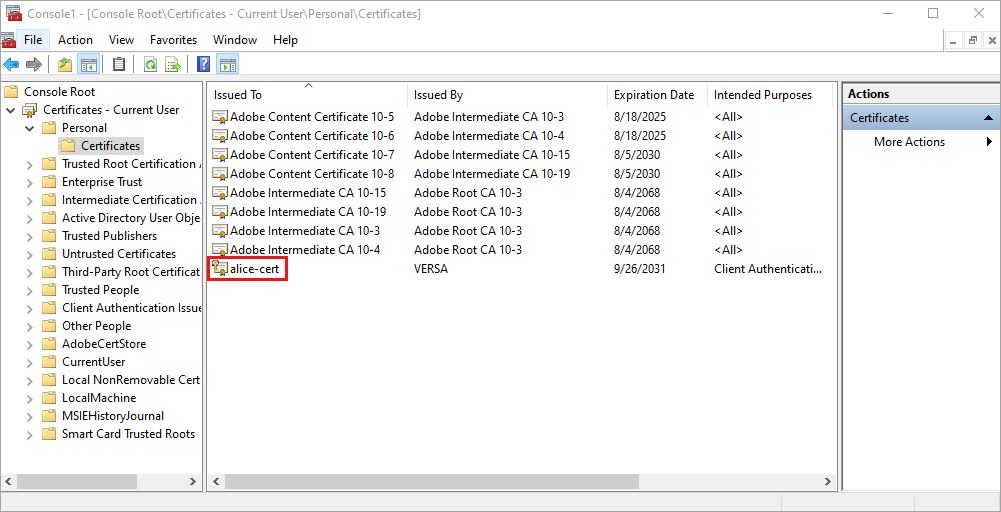This screenshot has height=512, width=1001.
Task: Open the More Actions submenu arrow
Action: point(990,142)
